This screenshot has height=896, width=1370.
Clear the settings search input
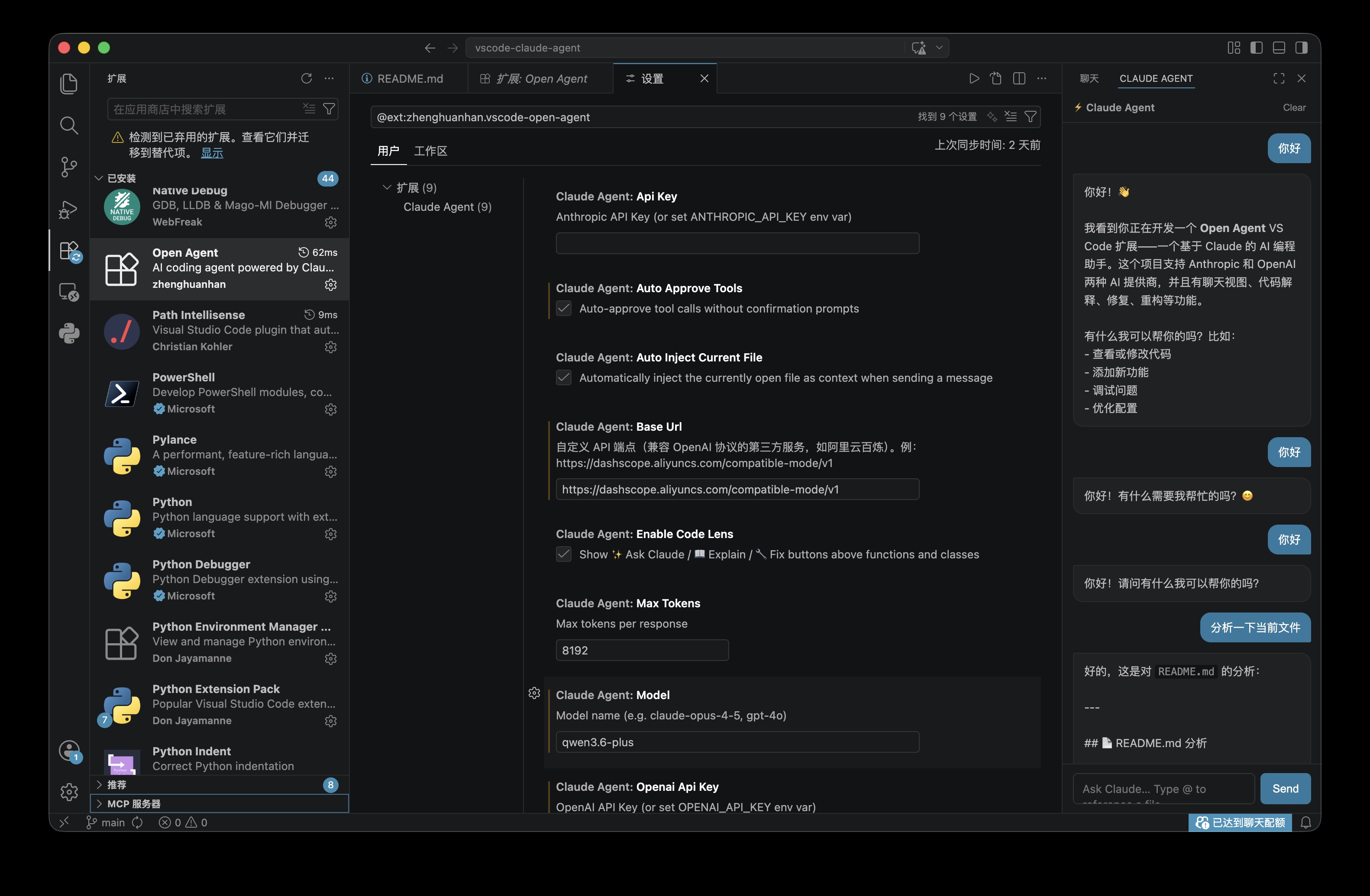click(1010, 117)
